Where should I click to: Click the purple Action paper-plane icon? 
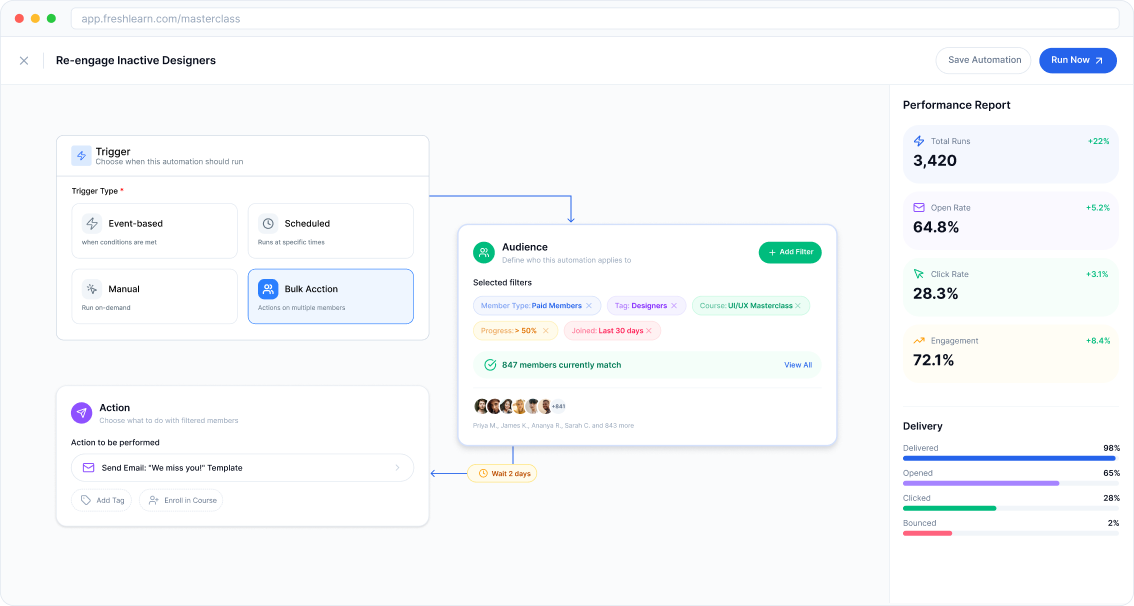[x=81, y=413]
